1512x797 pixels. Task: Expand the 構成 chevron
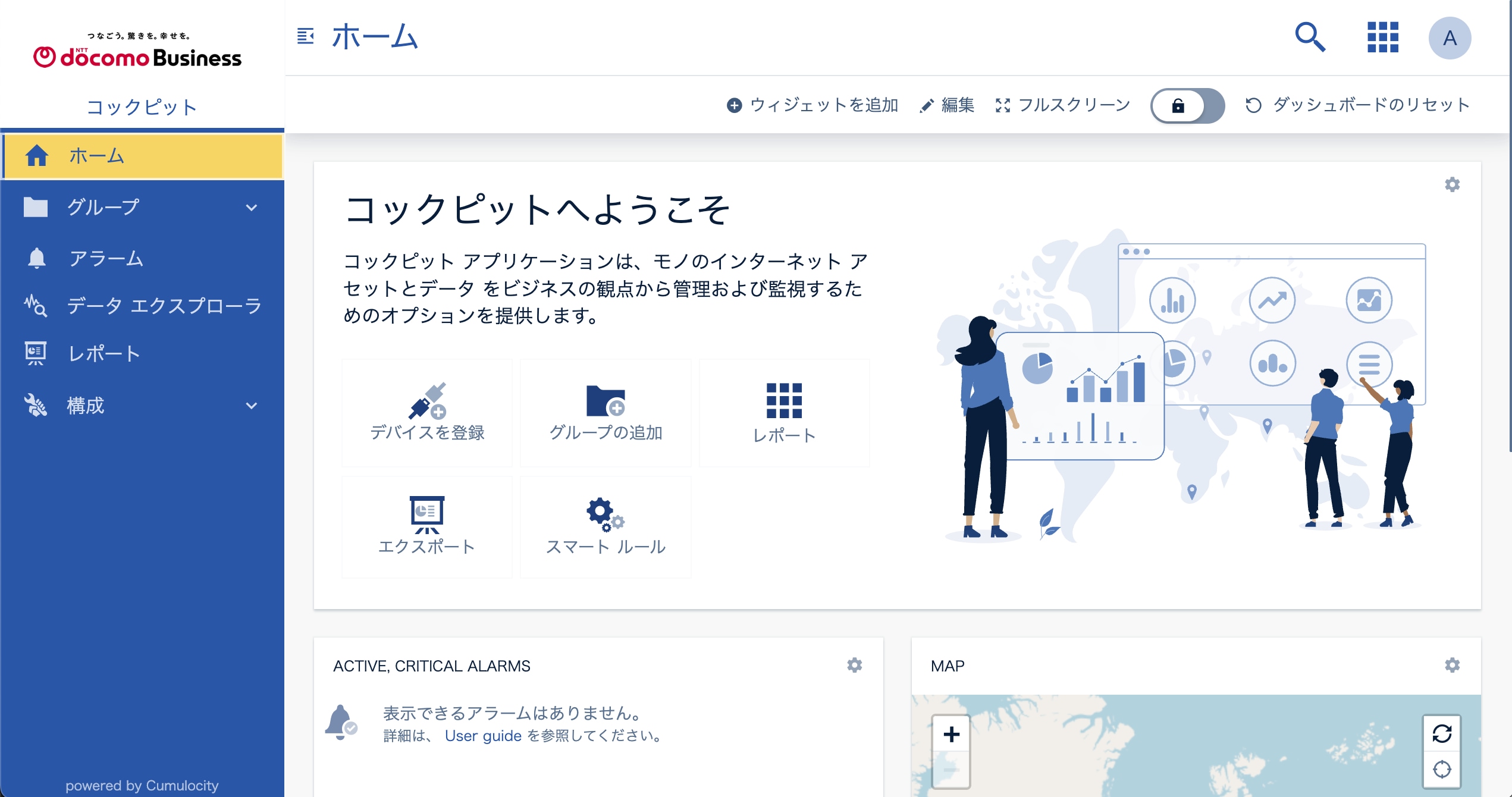coord(252,406)
